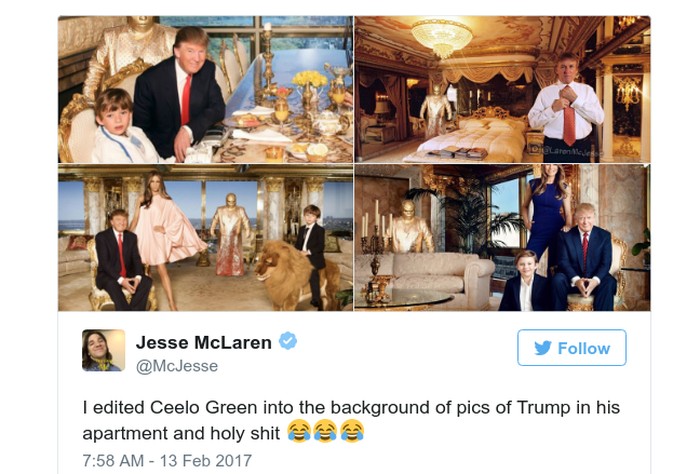
Task: Open the bottom-left photo with the lion
Action: pyautogui.click(x=205, y=237)
